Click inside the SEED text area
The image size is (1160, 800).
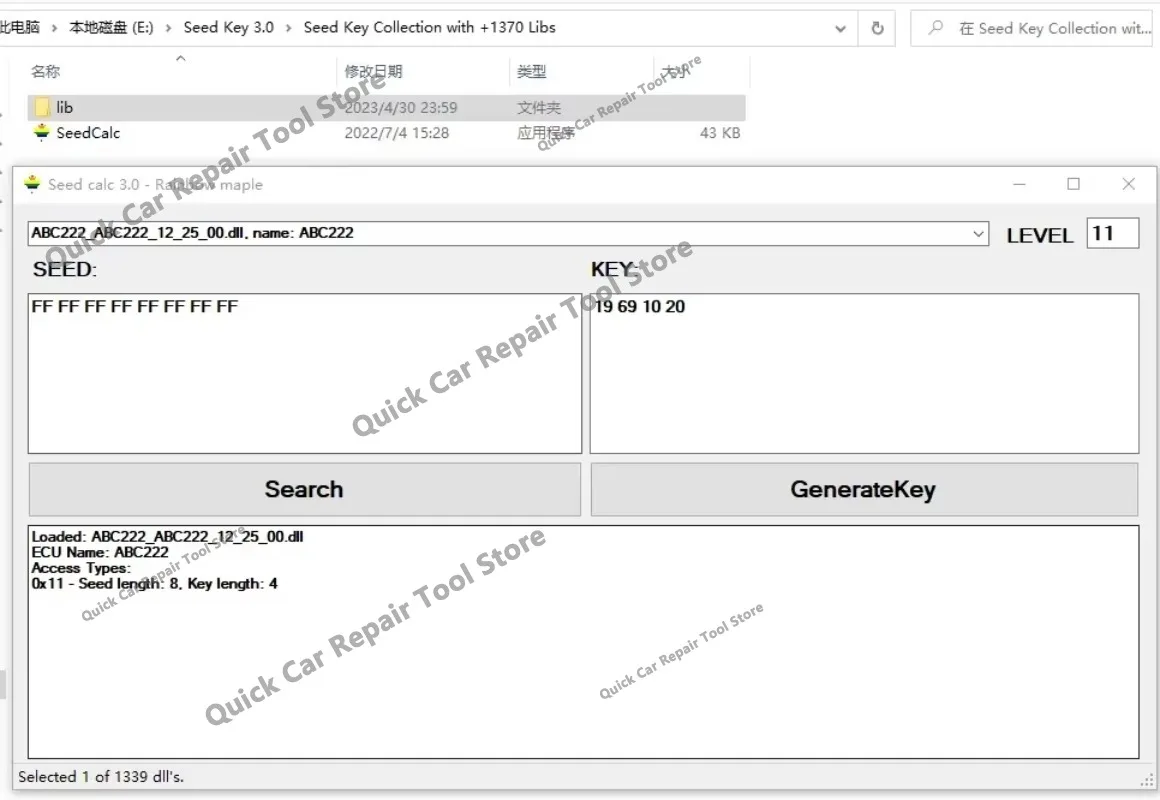click(x=305, y=374)
